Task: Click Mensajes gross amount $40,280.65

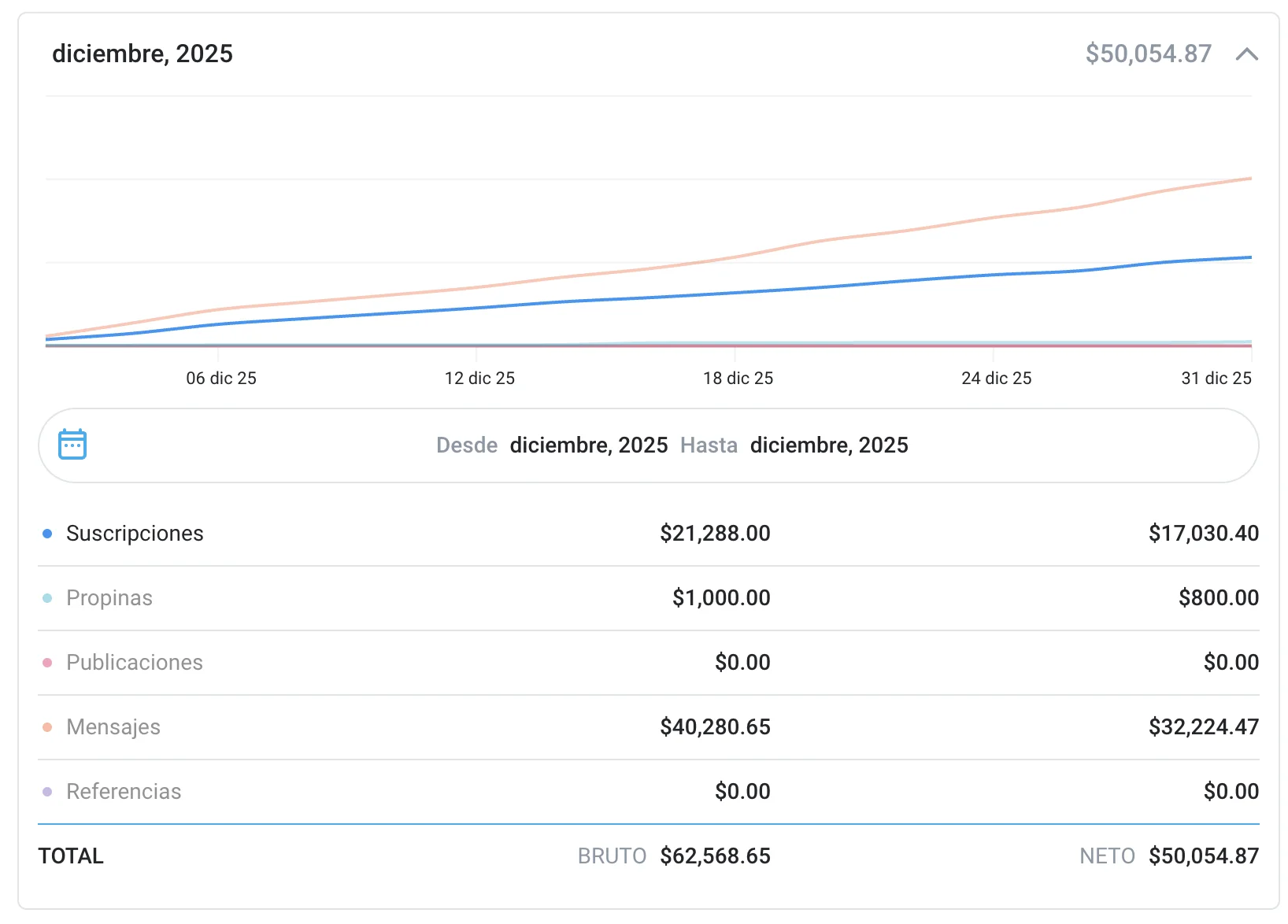Action: (x=716, y=727)
